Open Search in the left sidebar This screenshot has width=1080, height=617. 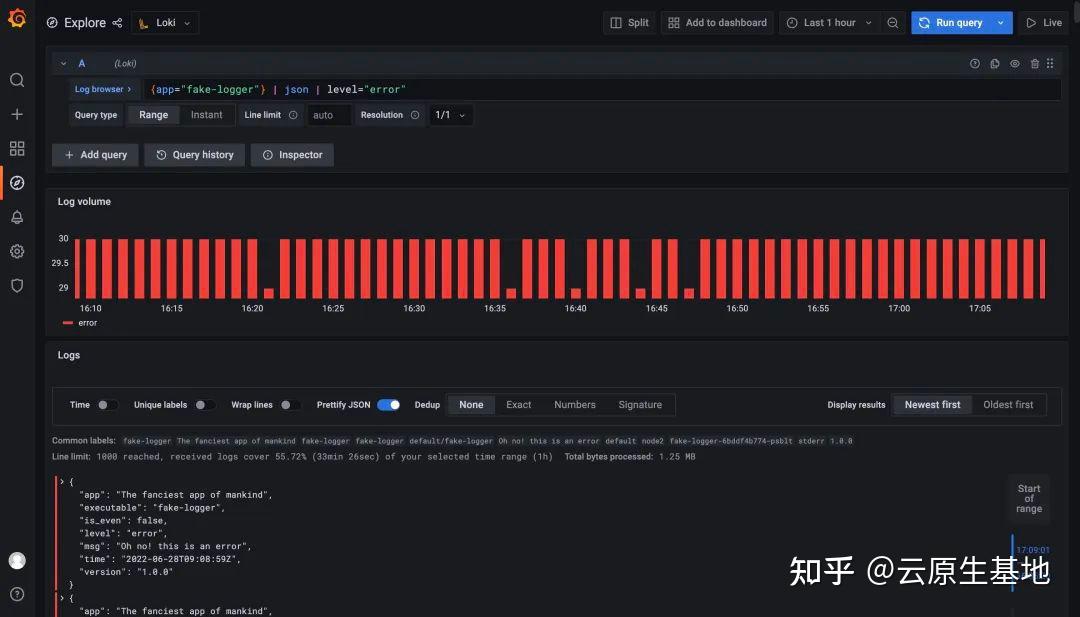point(16,80)
